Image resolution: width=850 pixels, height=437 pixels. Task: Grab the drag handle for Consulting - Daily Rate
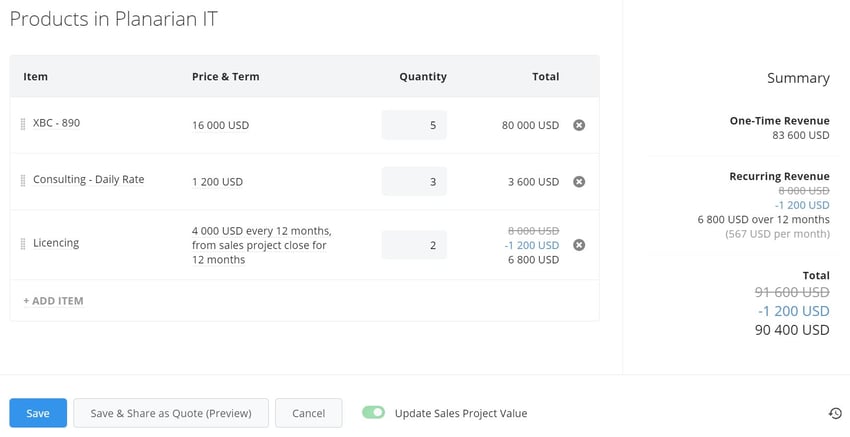pos(23,181)
